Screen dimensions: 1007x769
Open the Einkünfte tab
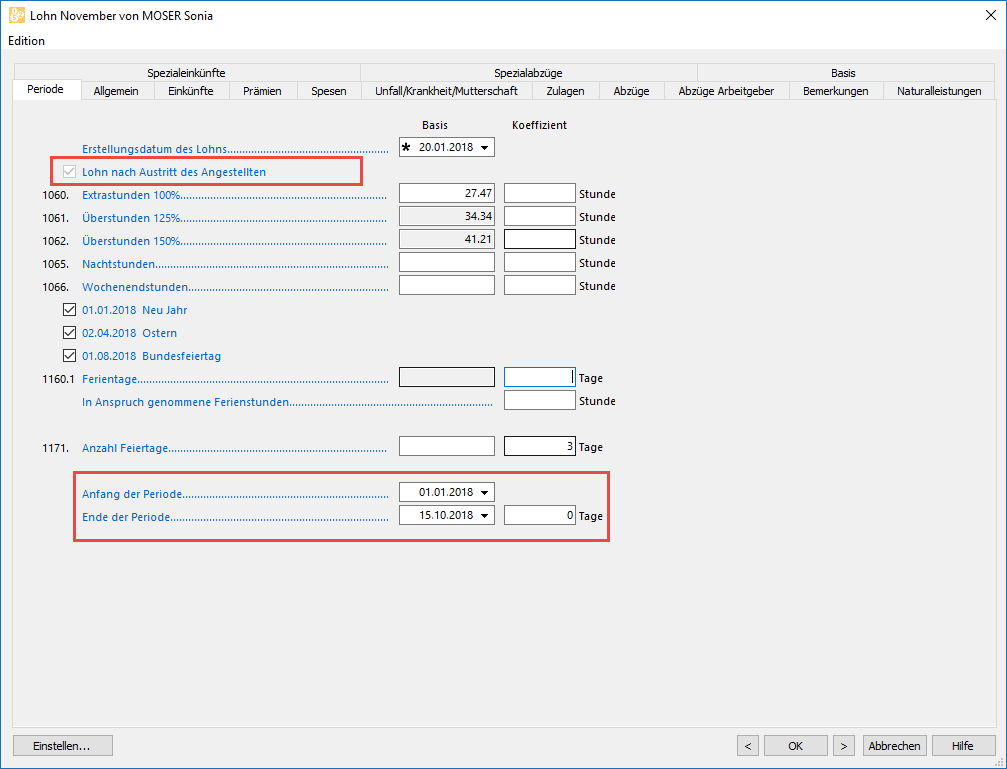click(191, 91)
